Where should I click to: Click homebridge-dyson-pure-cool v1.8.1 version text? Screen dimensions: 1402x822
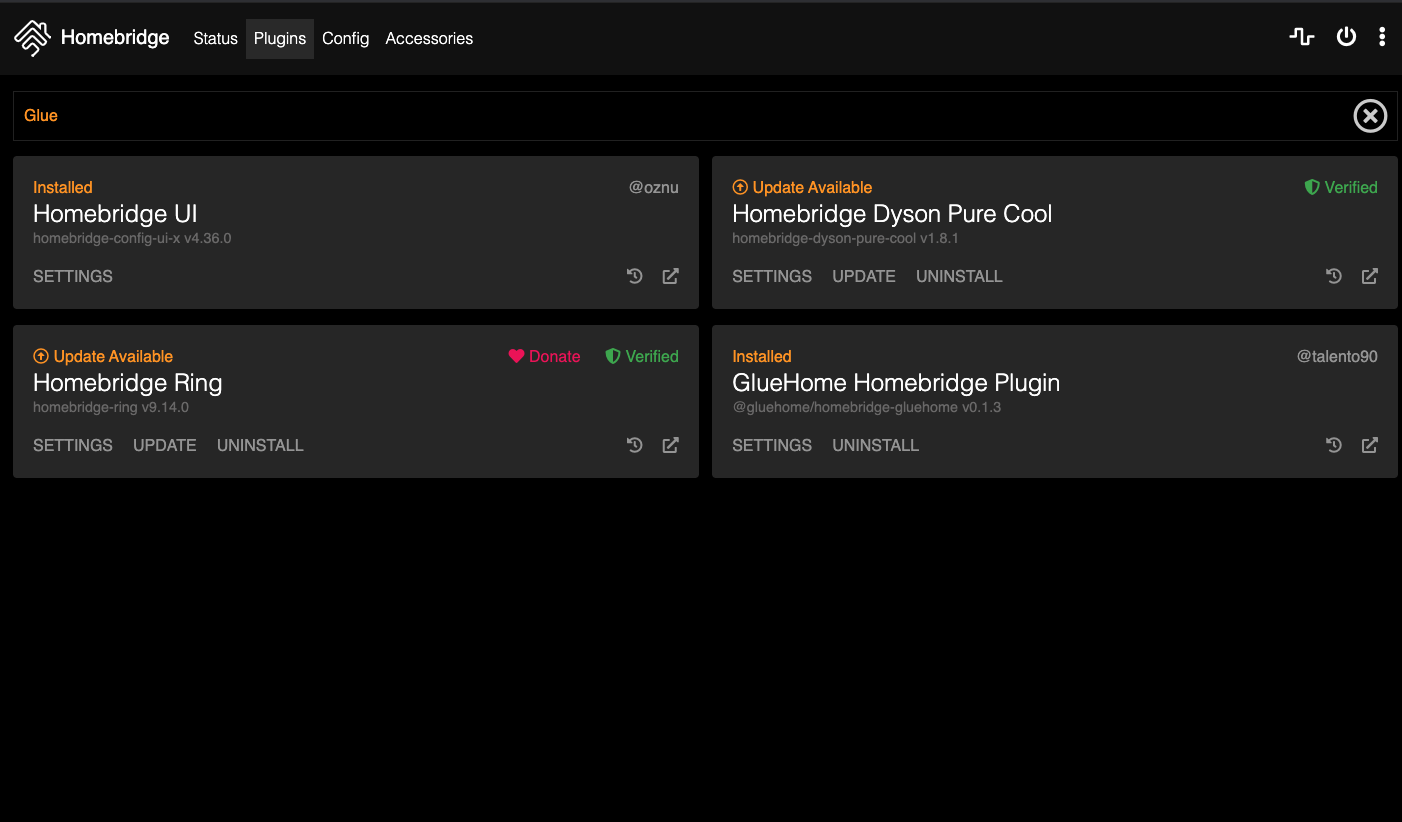click(x=846, y=238)
